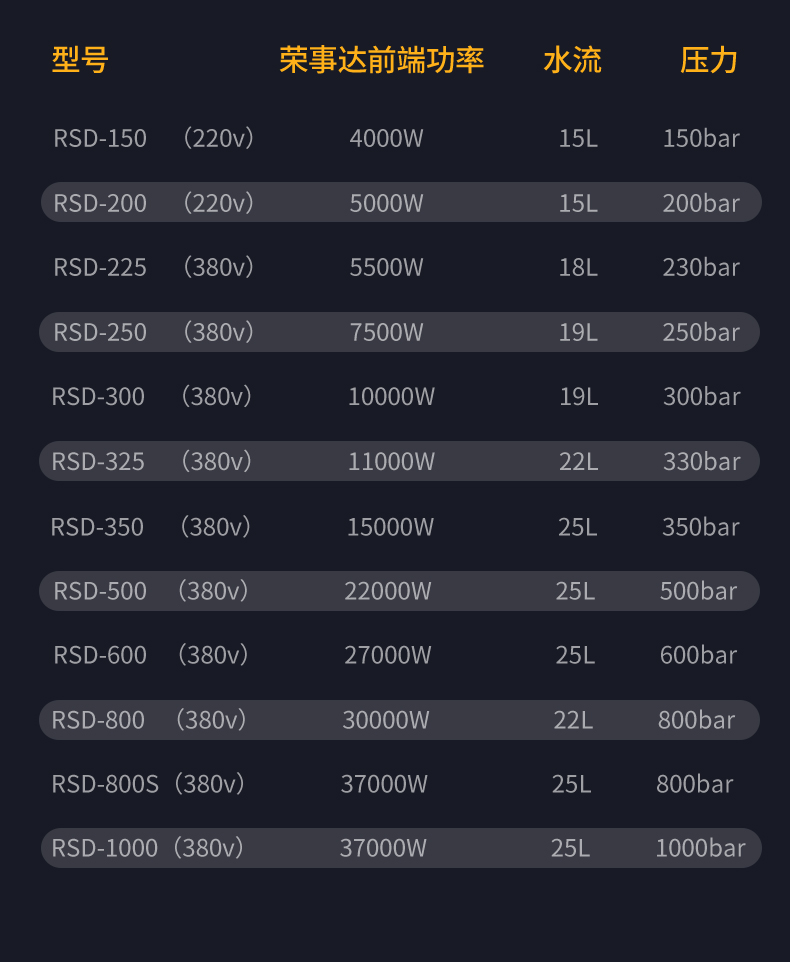Click the 22000W power value
This screenshot has width=790, height=962.
tap(388, 591)
